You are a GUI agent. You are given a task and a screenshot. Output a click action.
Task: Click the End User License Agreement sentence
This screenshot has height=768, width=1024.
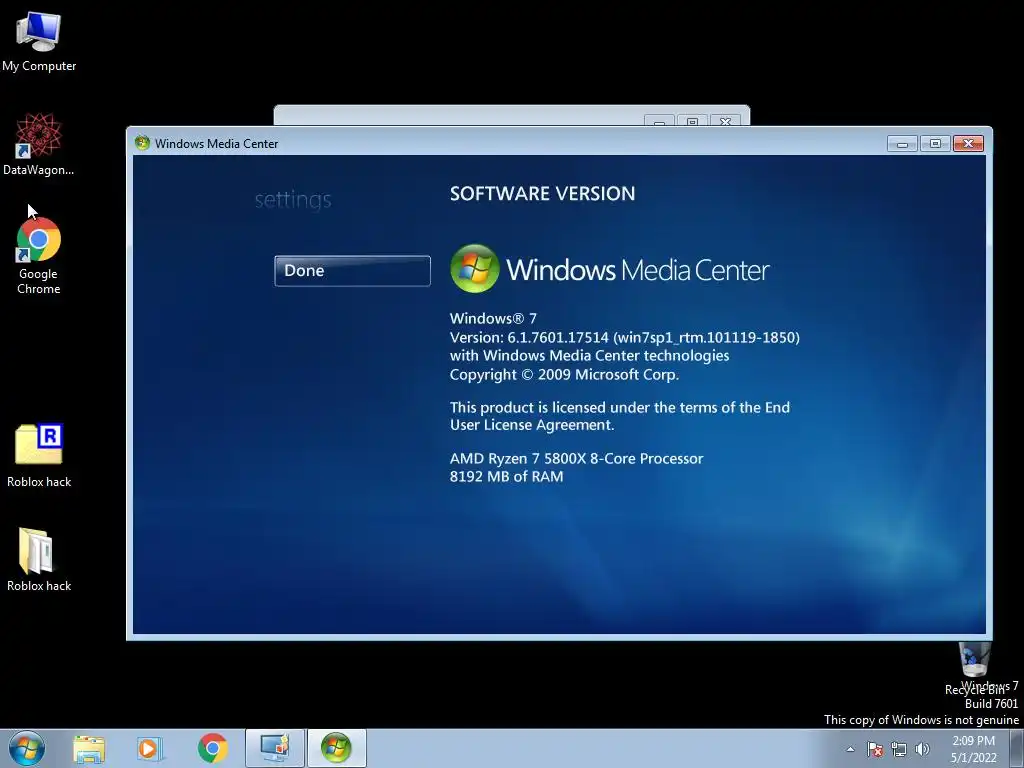tap(620, 416)
